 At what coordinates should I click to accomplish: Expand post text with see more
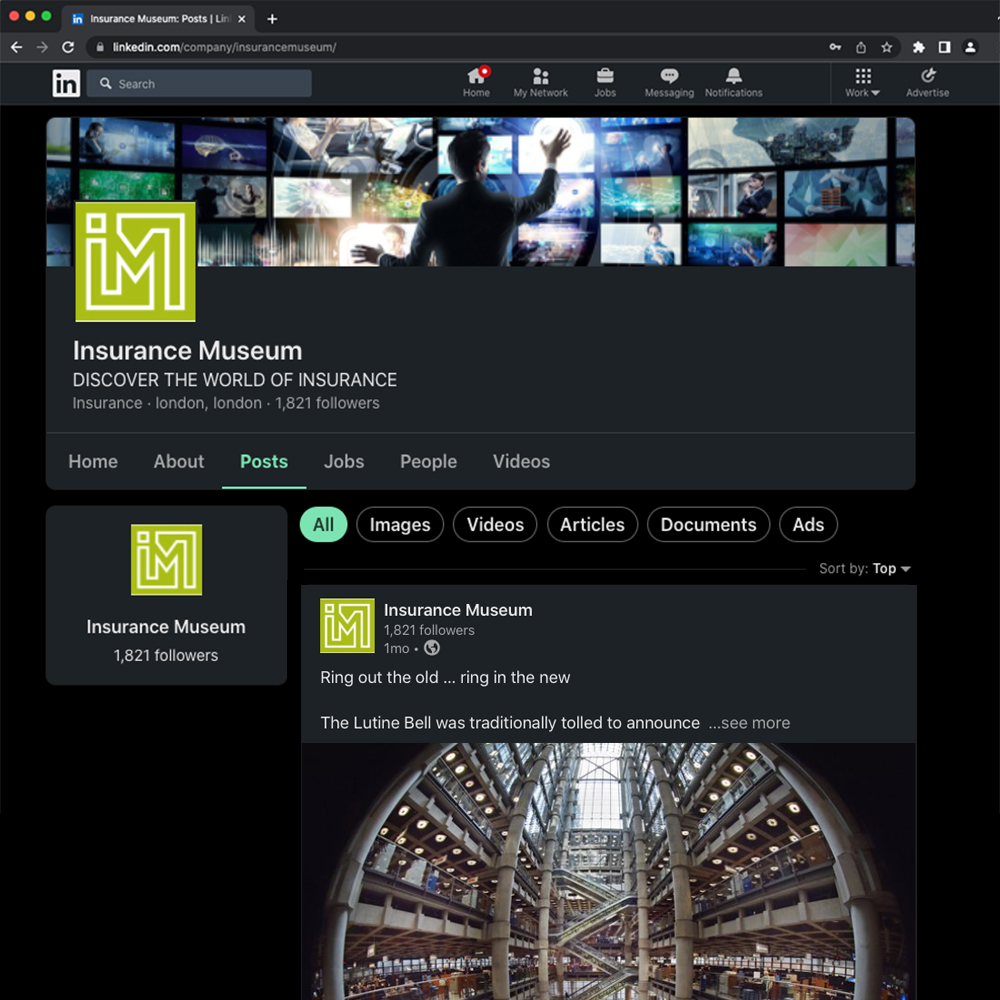pyautogui.click(x=749, y=723)
